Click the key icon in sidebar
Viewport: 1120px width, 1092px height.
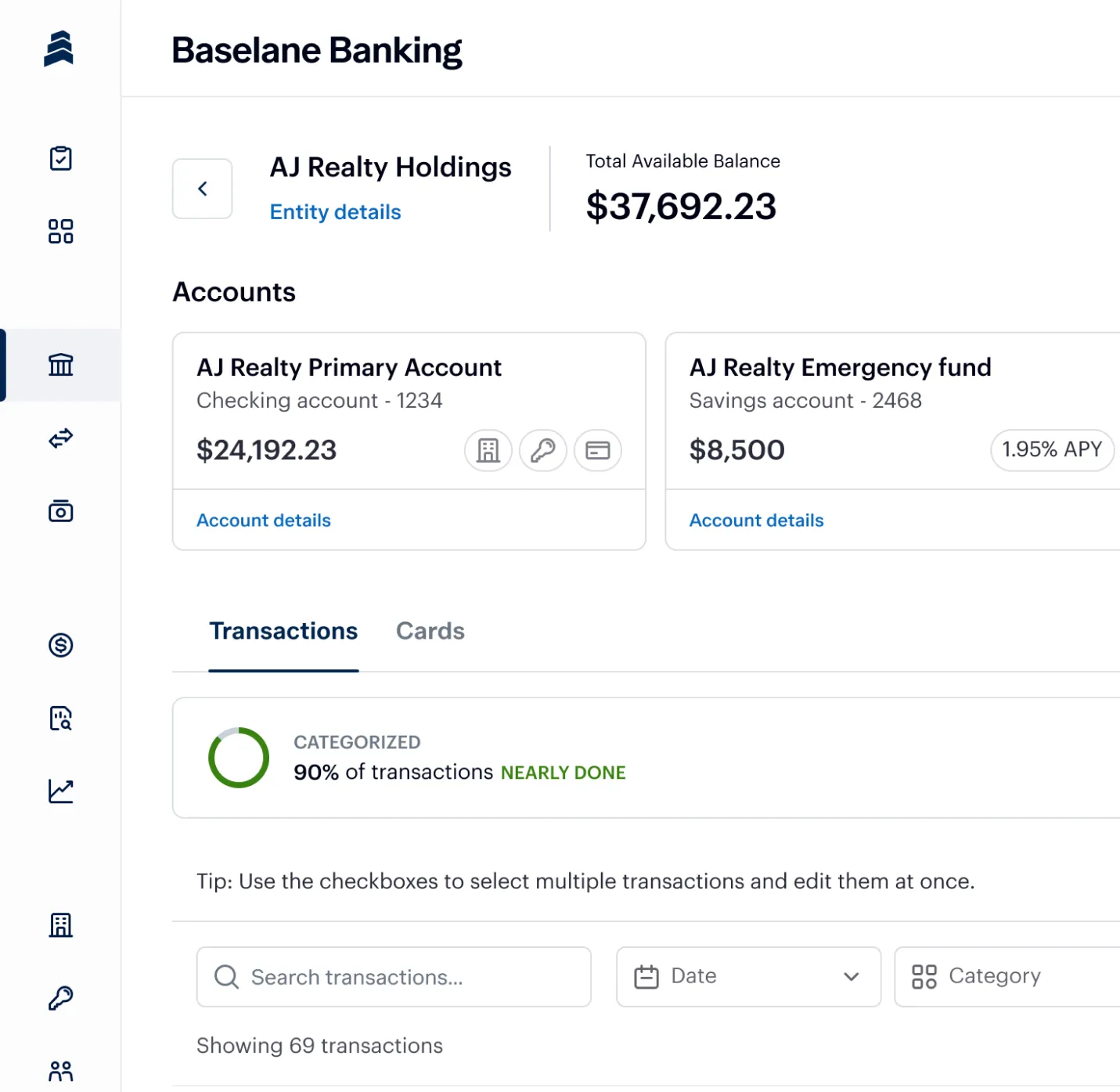[x=60, y=998]
